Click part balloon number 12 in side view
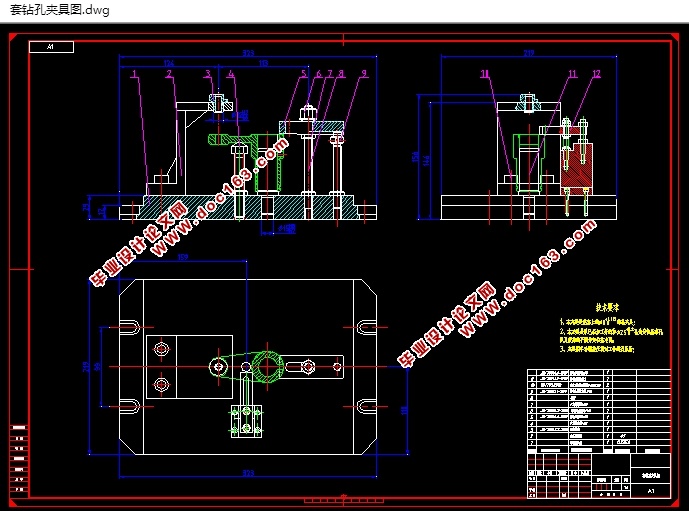The image size is (689, 511). [596, 74]
